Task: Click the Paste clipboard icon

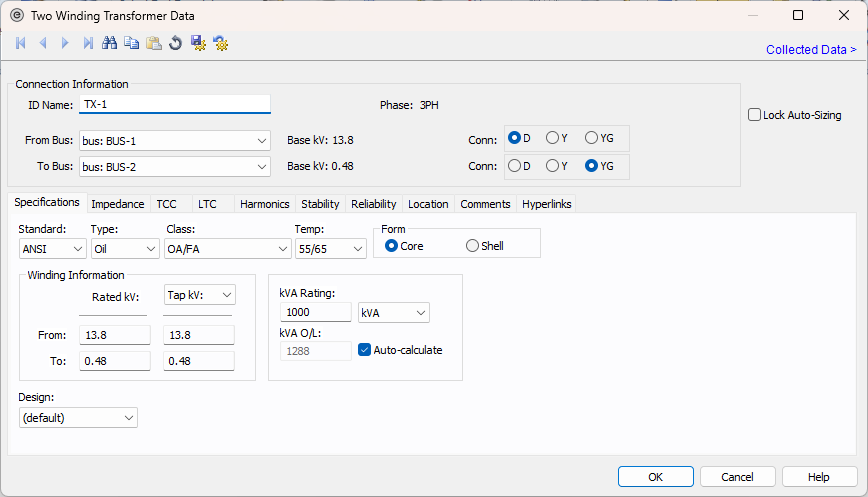Action: pyautogui.click(x=154, y=43)
